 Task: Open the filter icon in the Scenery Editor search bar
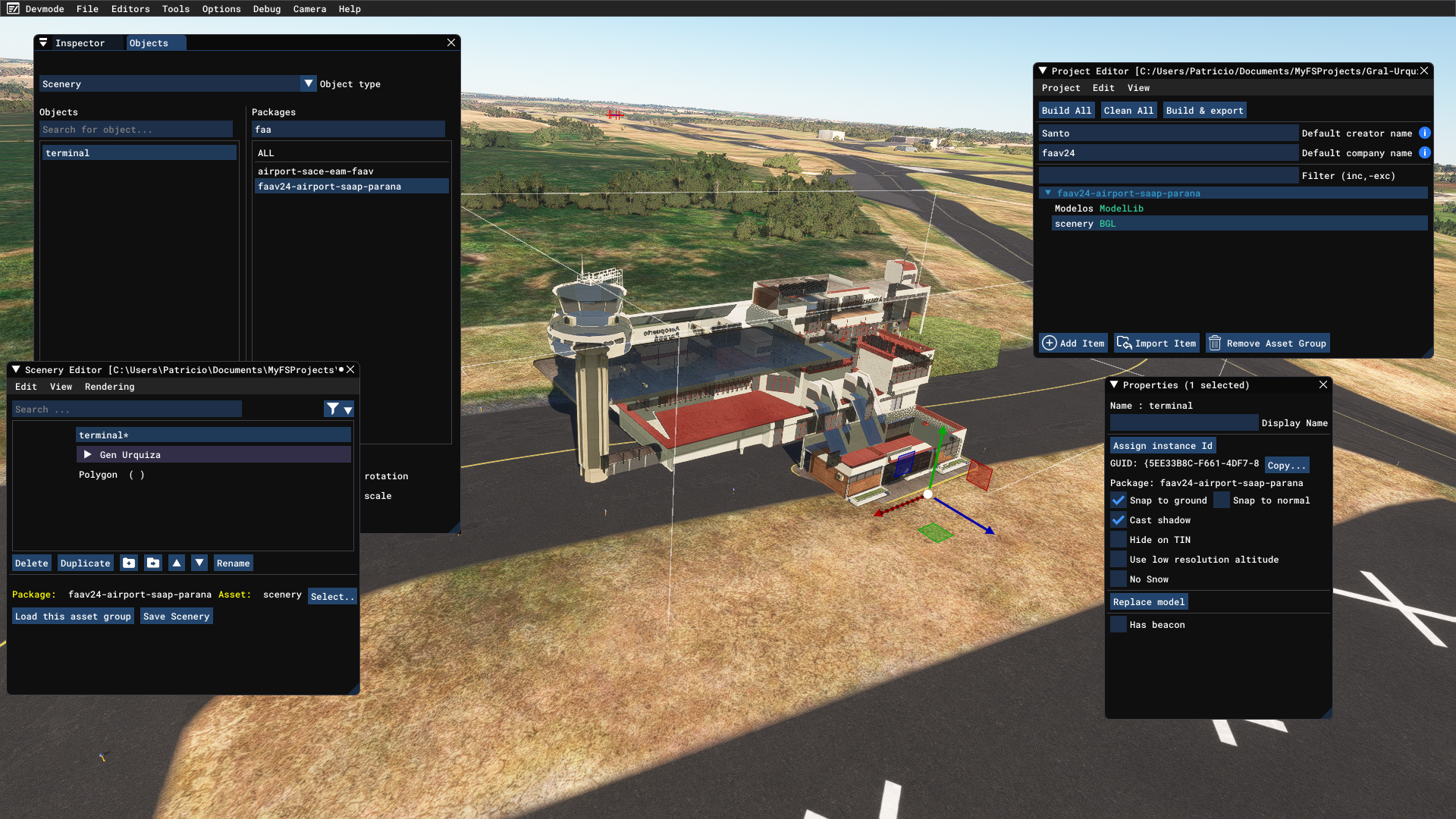coord(332,408)
